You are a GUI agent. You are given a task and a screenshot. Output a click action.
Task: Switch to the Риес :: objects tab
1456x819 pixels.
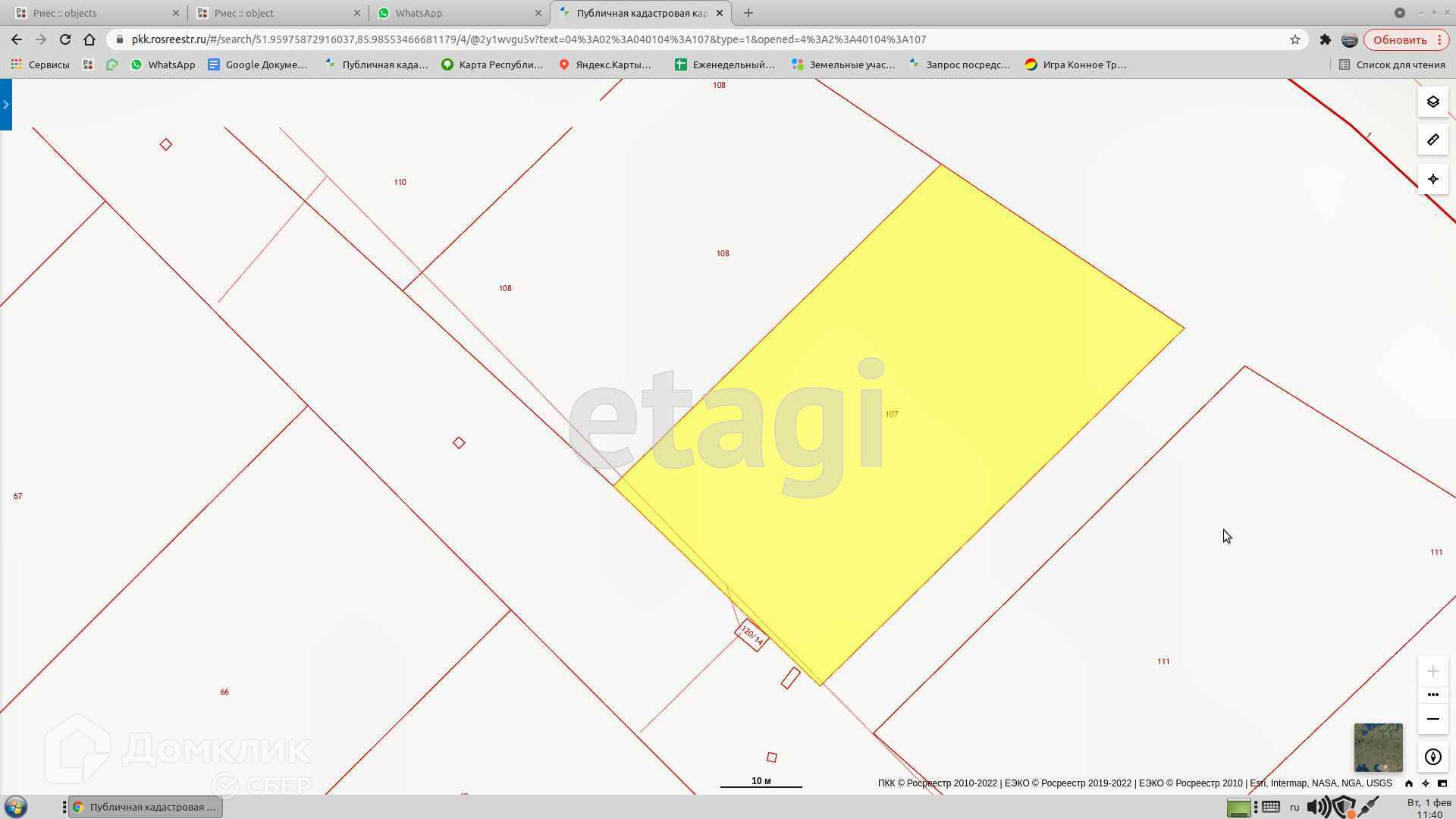(95, 13)
